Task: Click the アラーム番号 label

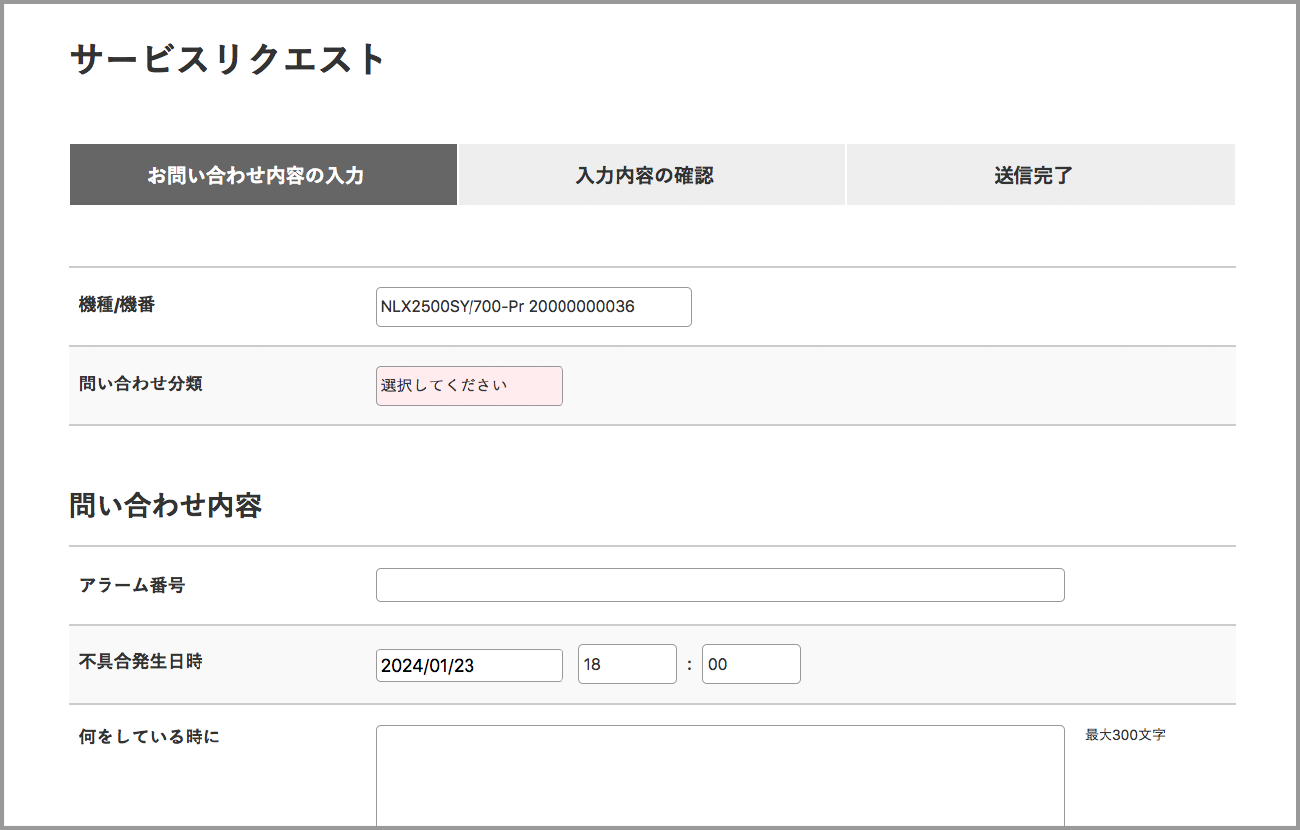Action: click(x=132, y=585)
